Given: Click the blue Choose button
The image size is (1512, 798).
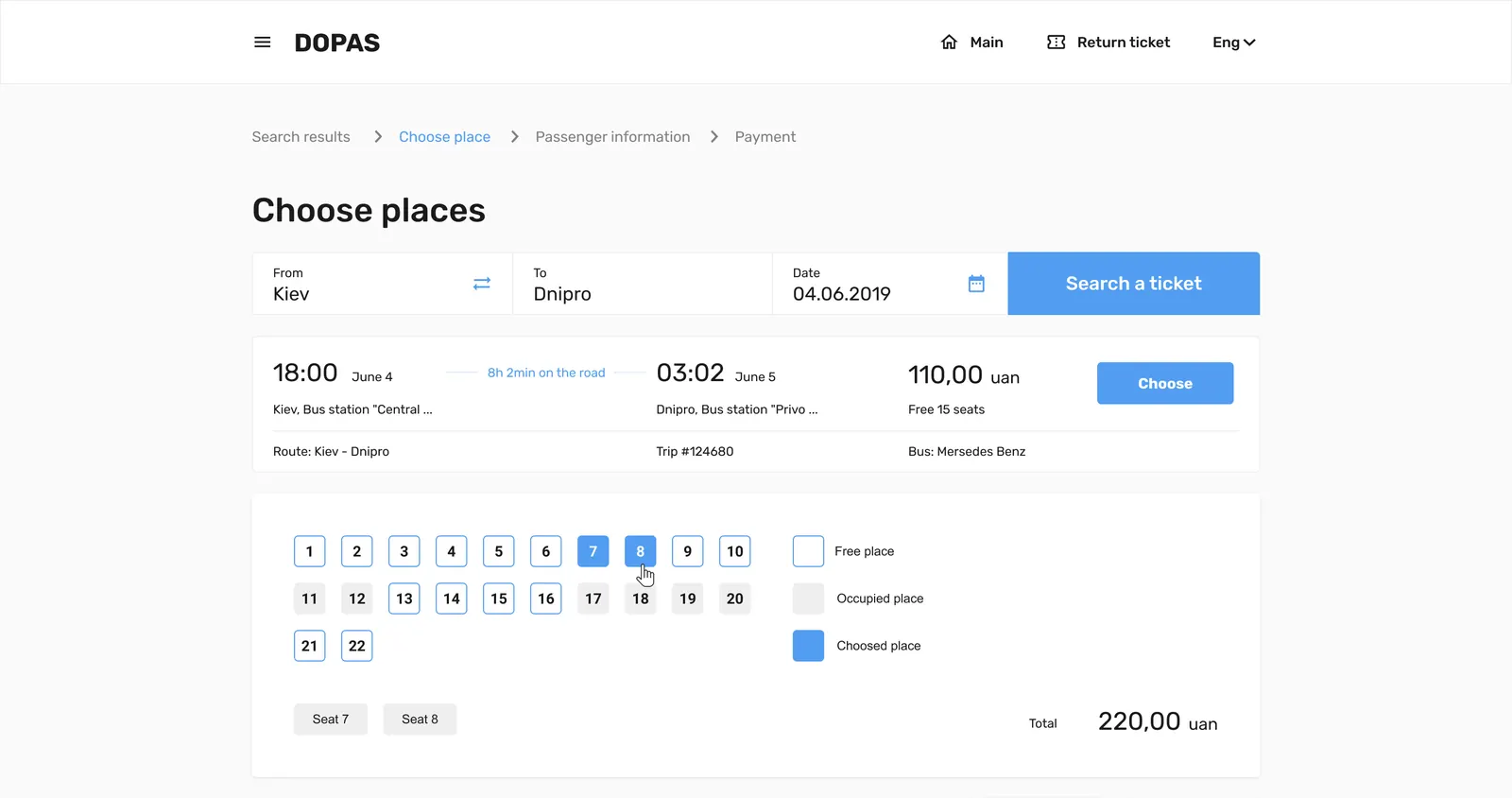Looking at the screenshot, I should click(x=1165, y=383).
